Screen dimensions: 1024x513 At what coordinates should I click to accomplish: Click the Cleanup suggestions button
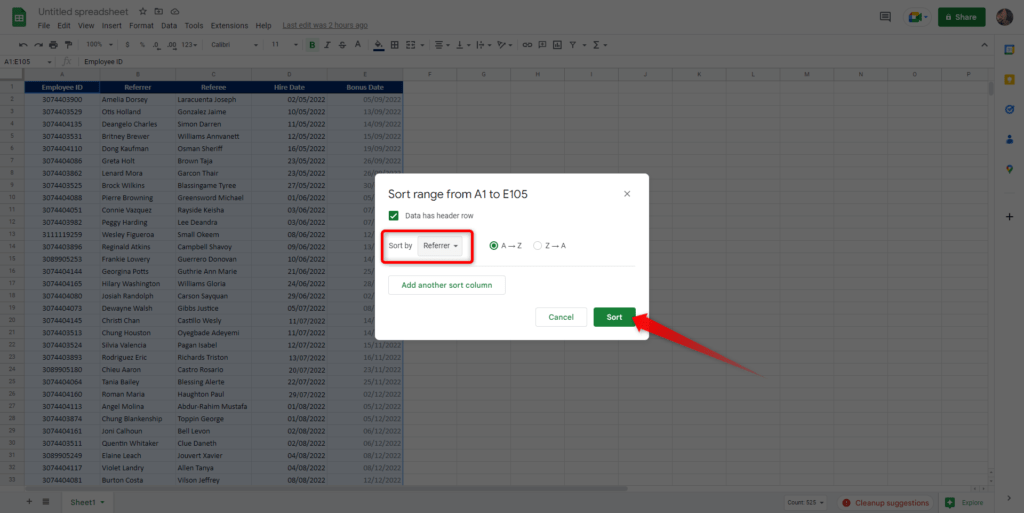point(885,503)
